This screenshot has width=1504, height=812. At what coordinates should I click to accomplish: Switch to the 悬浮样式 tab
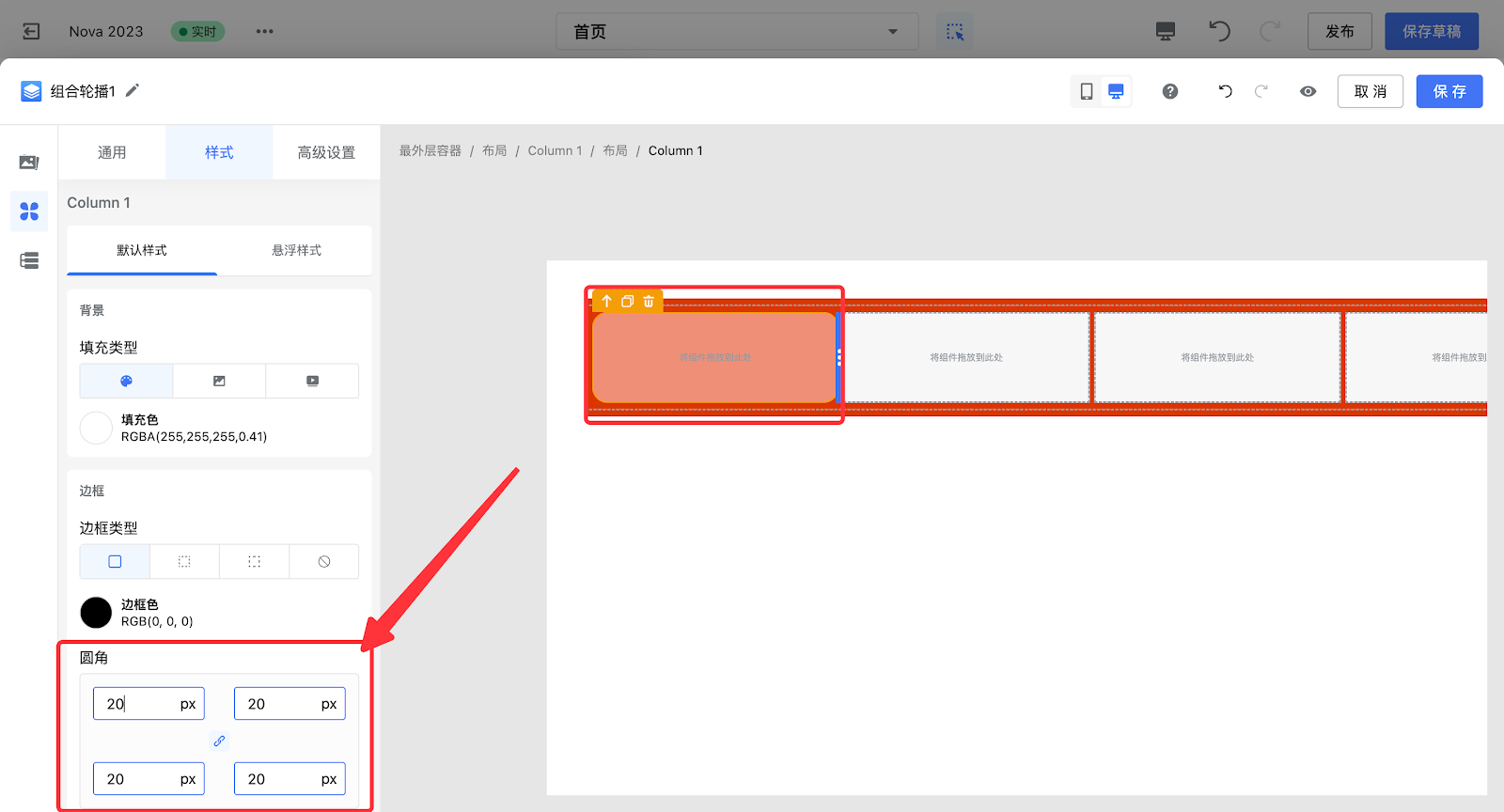pyautogui.click(x=296, y=250)
